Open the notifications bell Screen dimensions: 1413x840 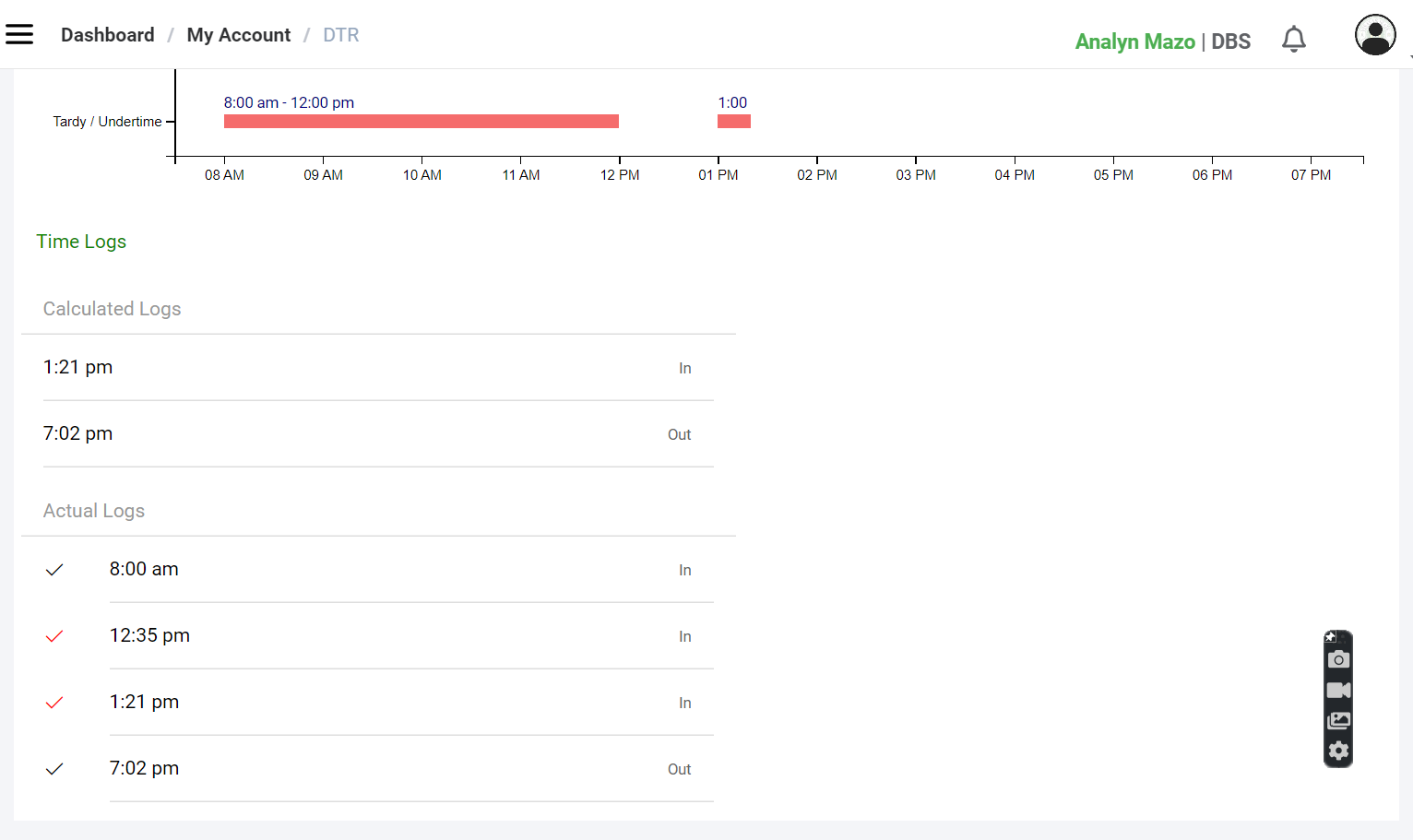(x=1293, y=40)
